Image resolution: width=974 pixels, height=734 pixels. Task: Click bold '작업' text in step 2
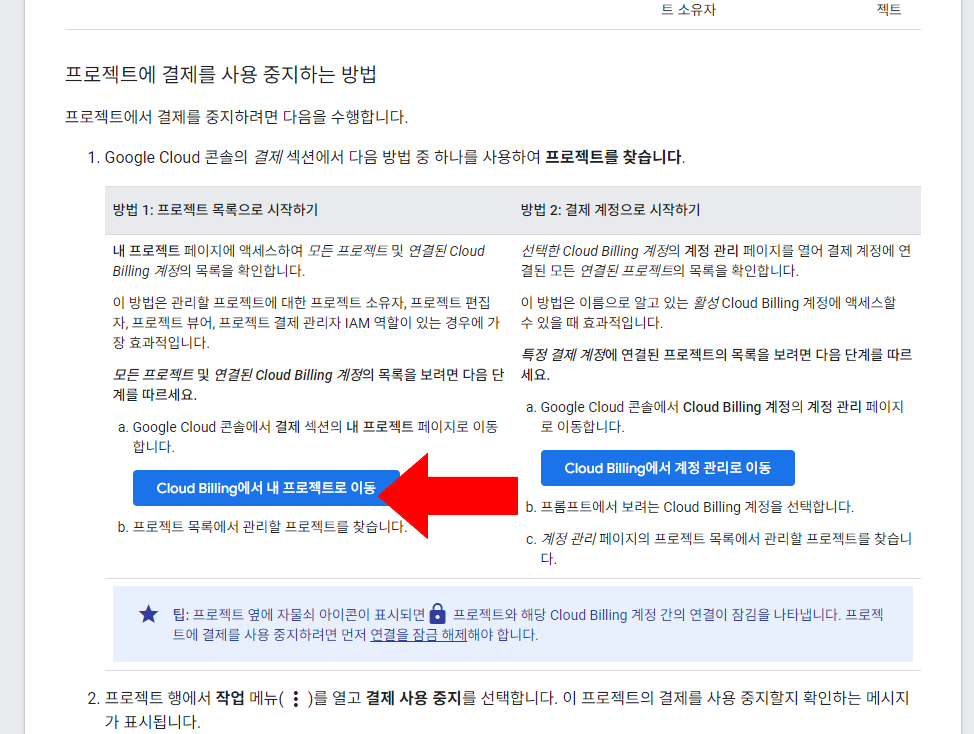(230, 698)
